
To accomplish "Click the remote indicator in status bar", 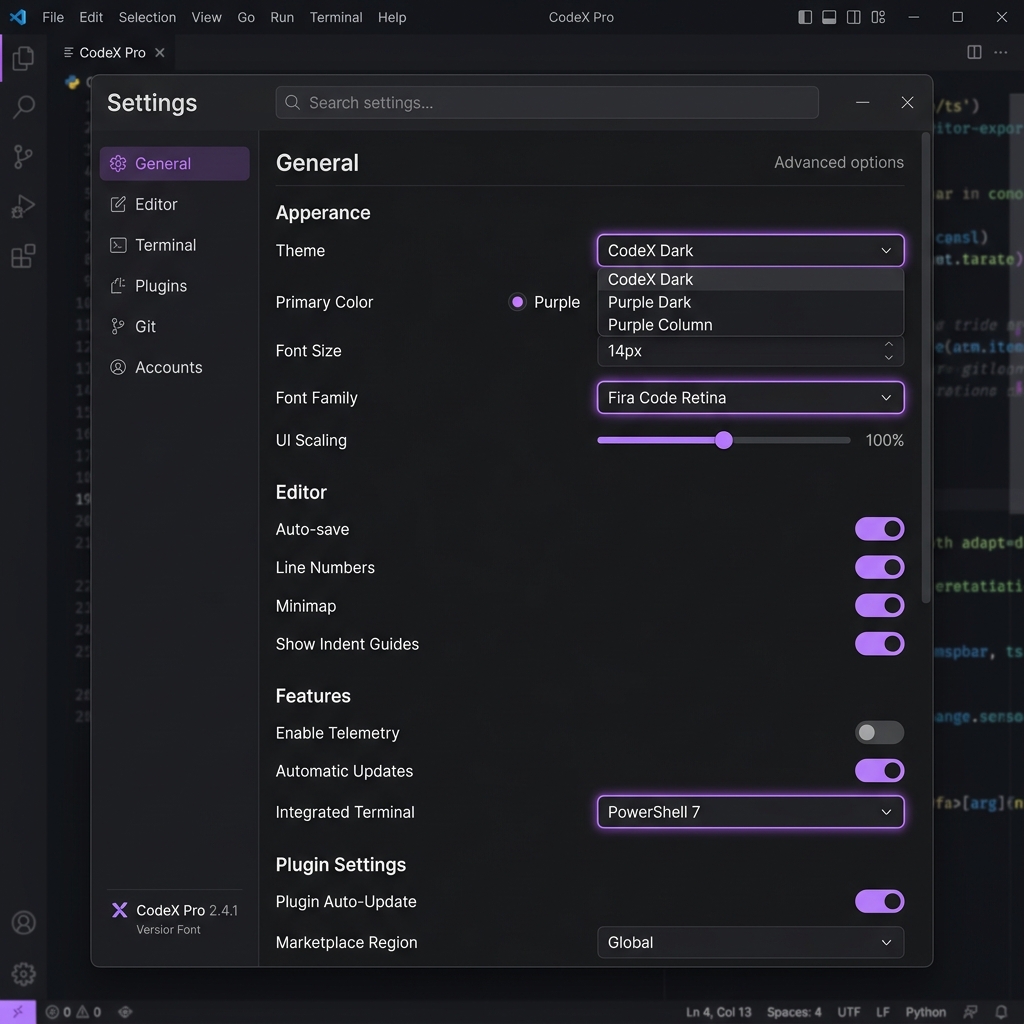I will click(x=18, y=1012).
